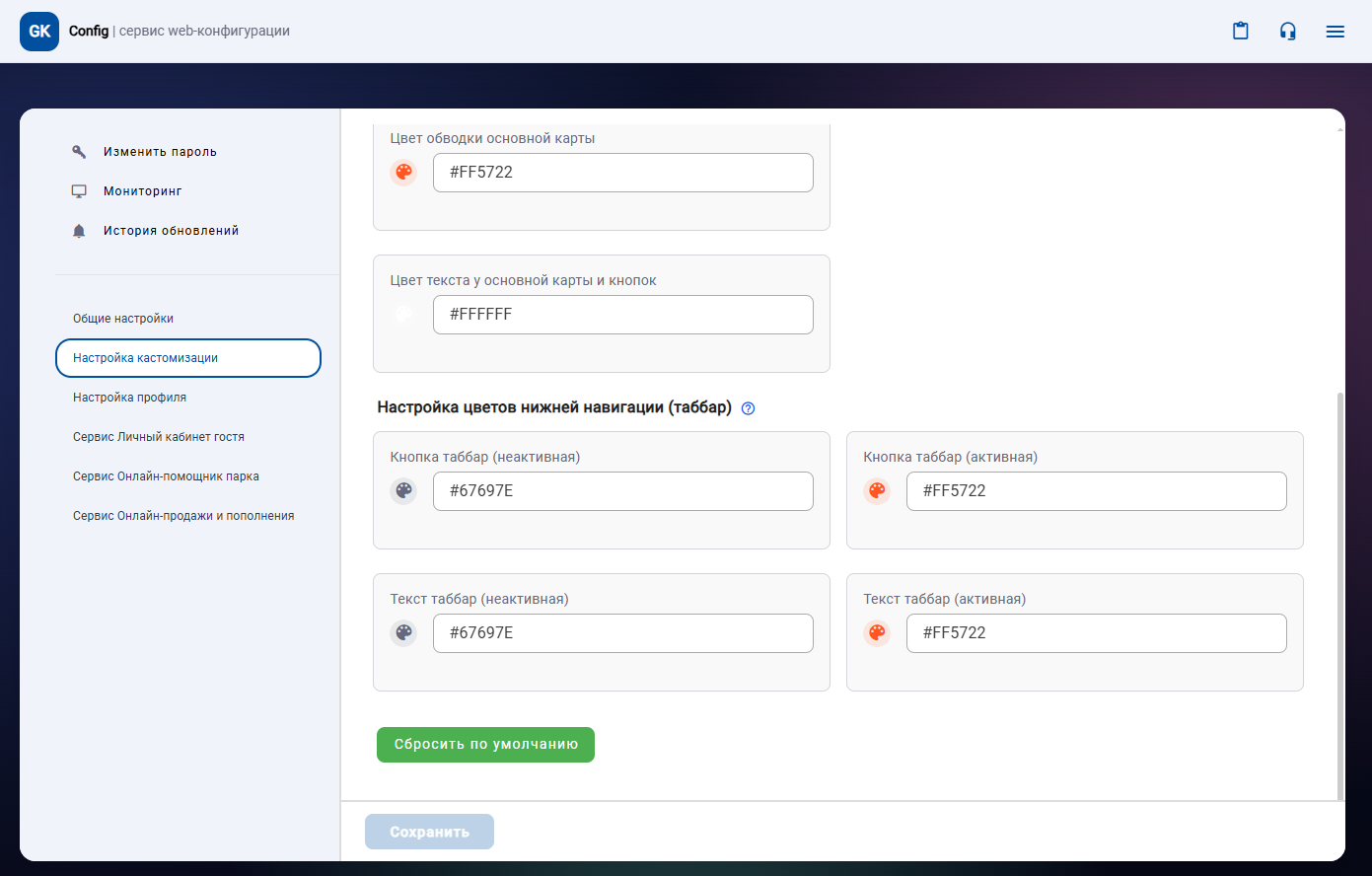
Task: Select Изменить пароль in sidebar
Action: (160, 152)
